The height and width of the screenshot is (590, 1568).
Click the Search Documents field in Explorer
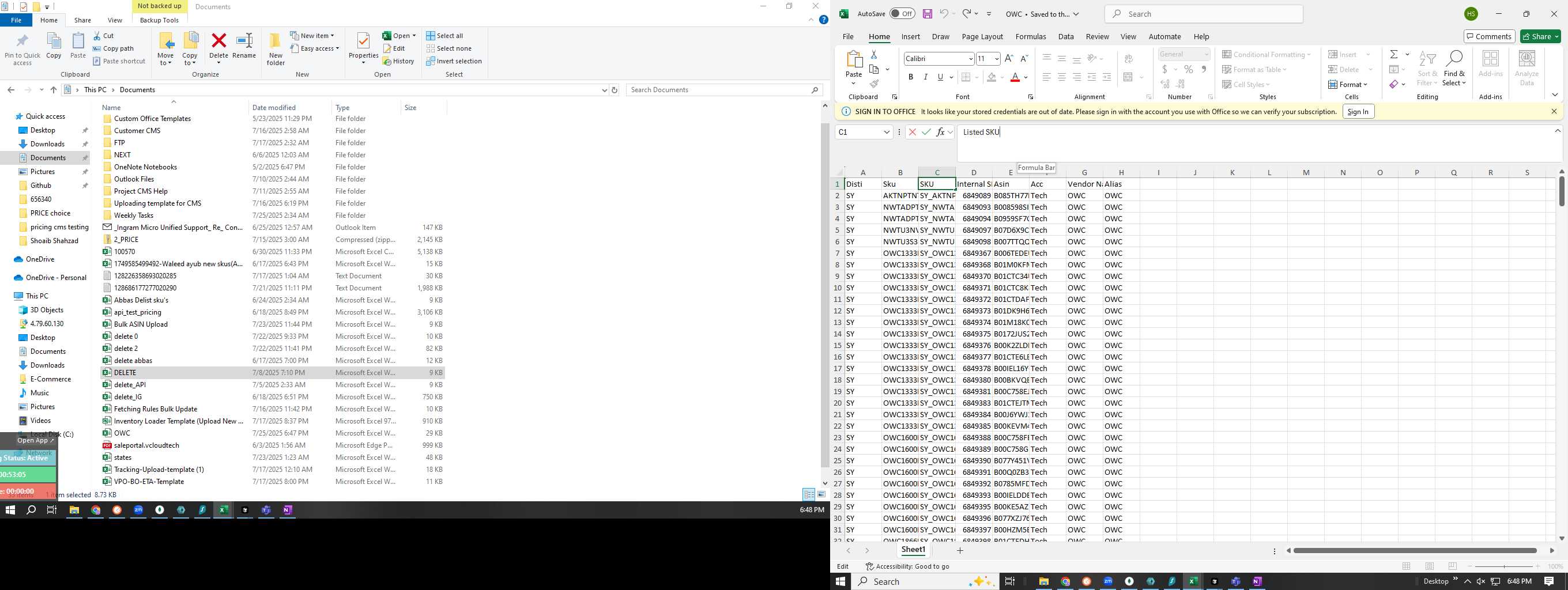725,90
